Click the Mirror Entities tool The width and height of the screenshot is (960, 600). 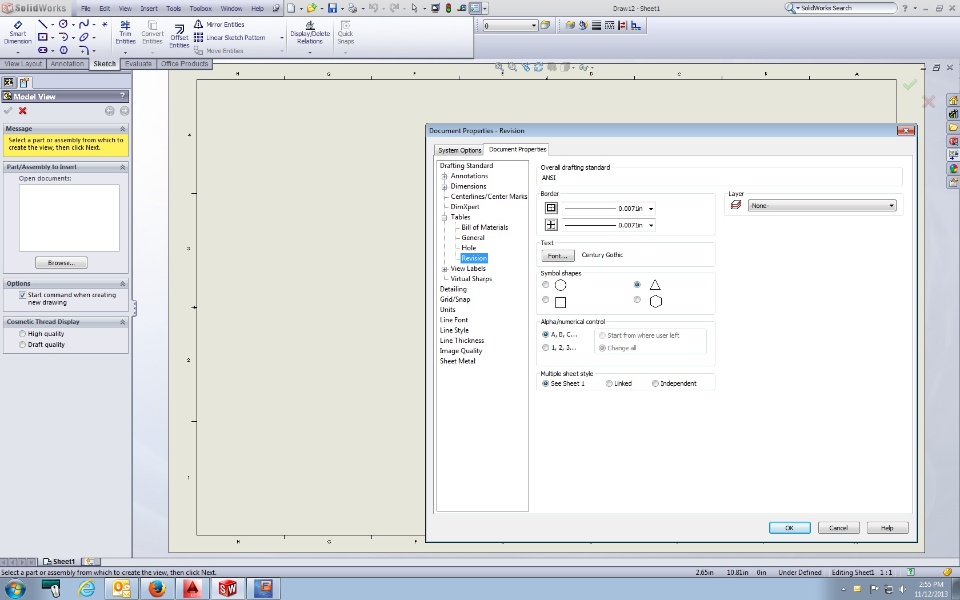click(219, 24)
